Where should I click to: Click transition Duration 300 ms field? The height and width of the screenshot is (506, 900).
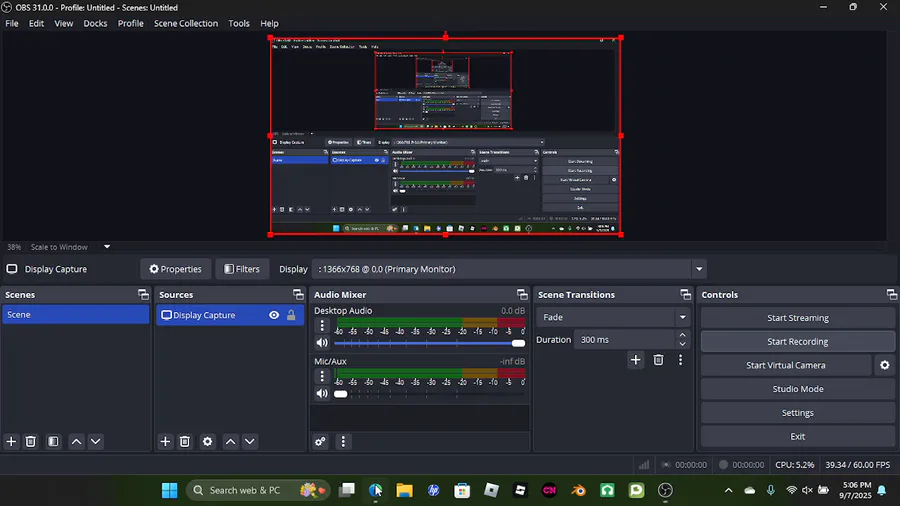[x=624, y=340]
